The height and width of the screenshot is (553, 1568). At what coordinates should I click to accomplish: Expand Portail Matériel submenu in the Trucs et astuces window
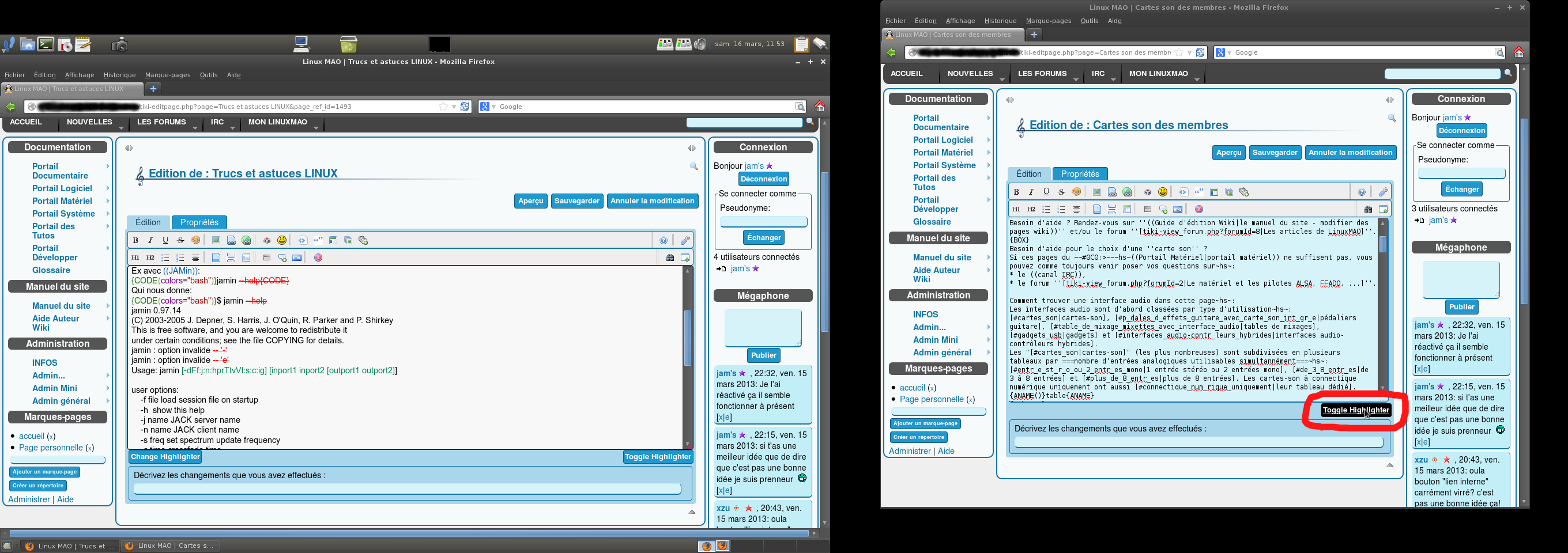(108, 202)
